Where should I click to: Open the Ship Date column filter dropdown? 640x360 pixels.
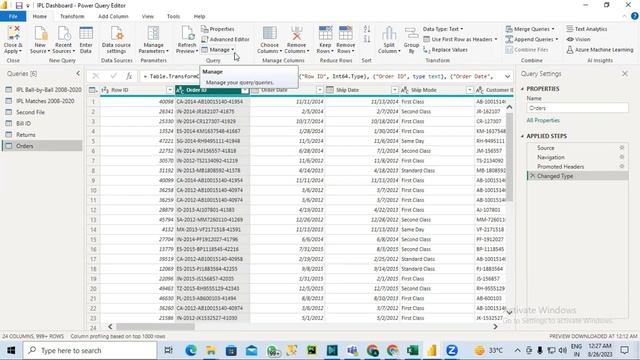point(395,90)
